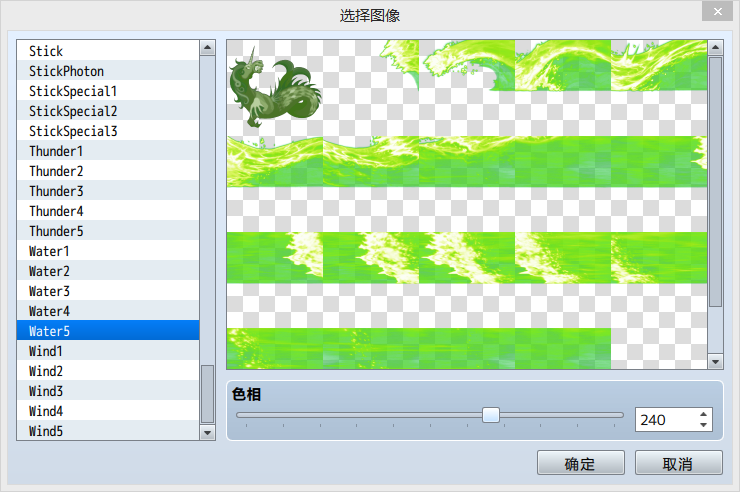Select Thunder2 animation image
This screenshot has width=740, height=492.
108,171
